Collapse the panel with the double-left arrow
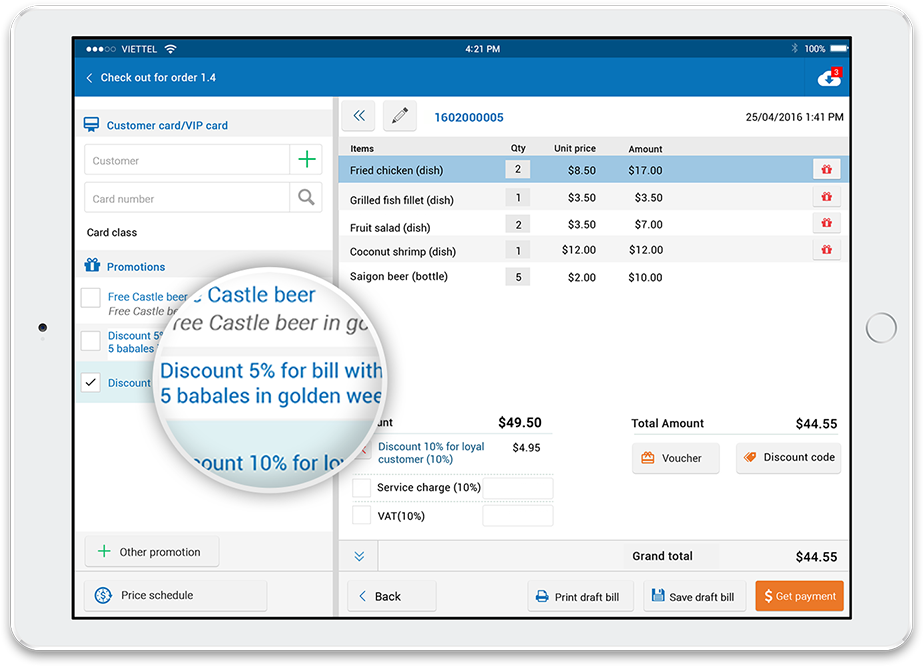Image resolution: width=923 pixels, height=666 pixels. pos(358,115)
